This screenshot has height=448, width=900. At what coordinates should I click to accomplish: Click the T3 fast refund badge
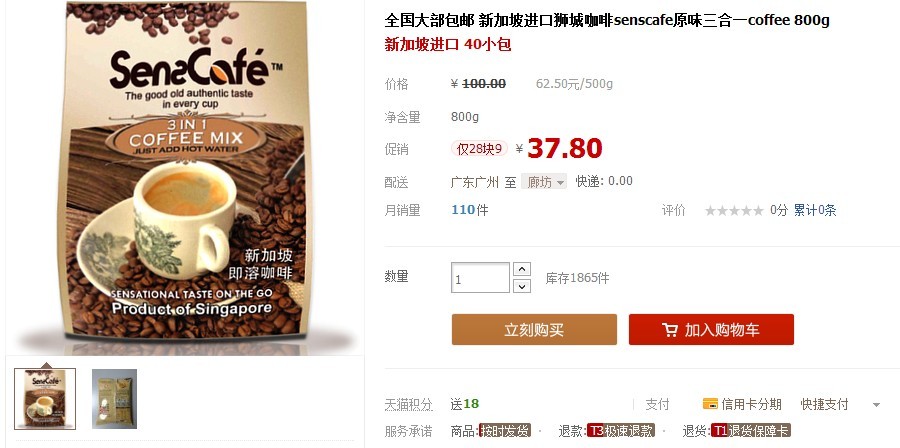point(621,431)
